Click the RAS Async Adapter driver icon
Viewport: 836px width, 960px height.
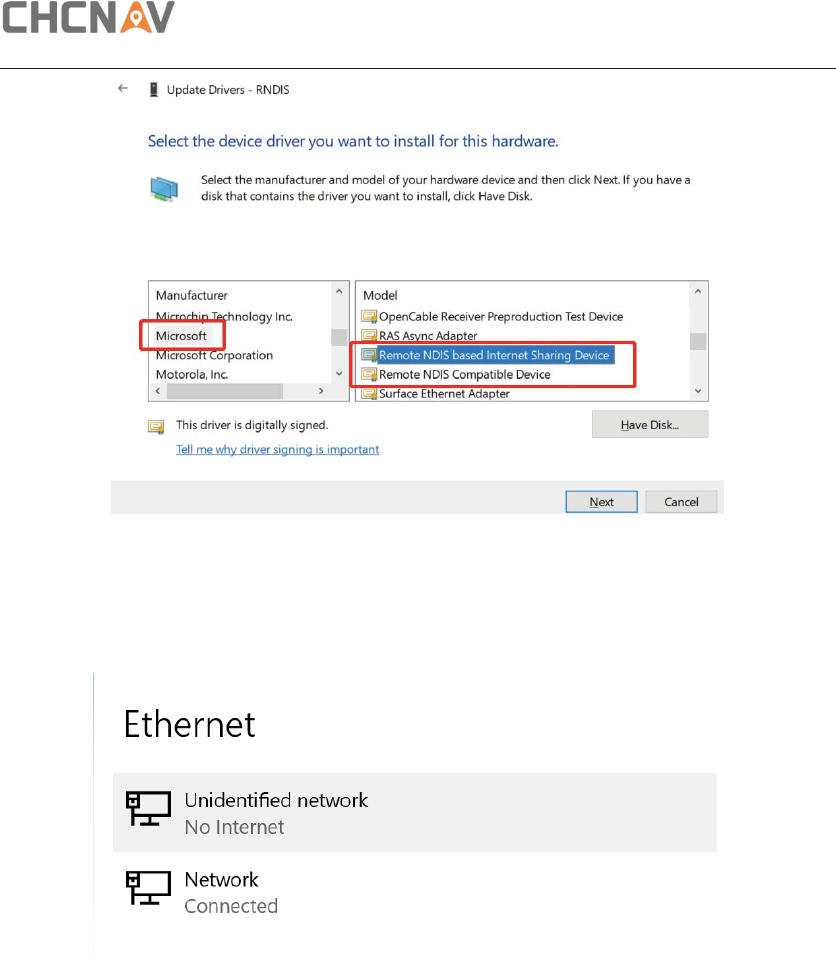click(x=369, y=336)
